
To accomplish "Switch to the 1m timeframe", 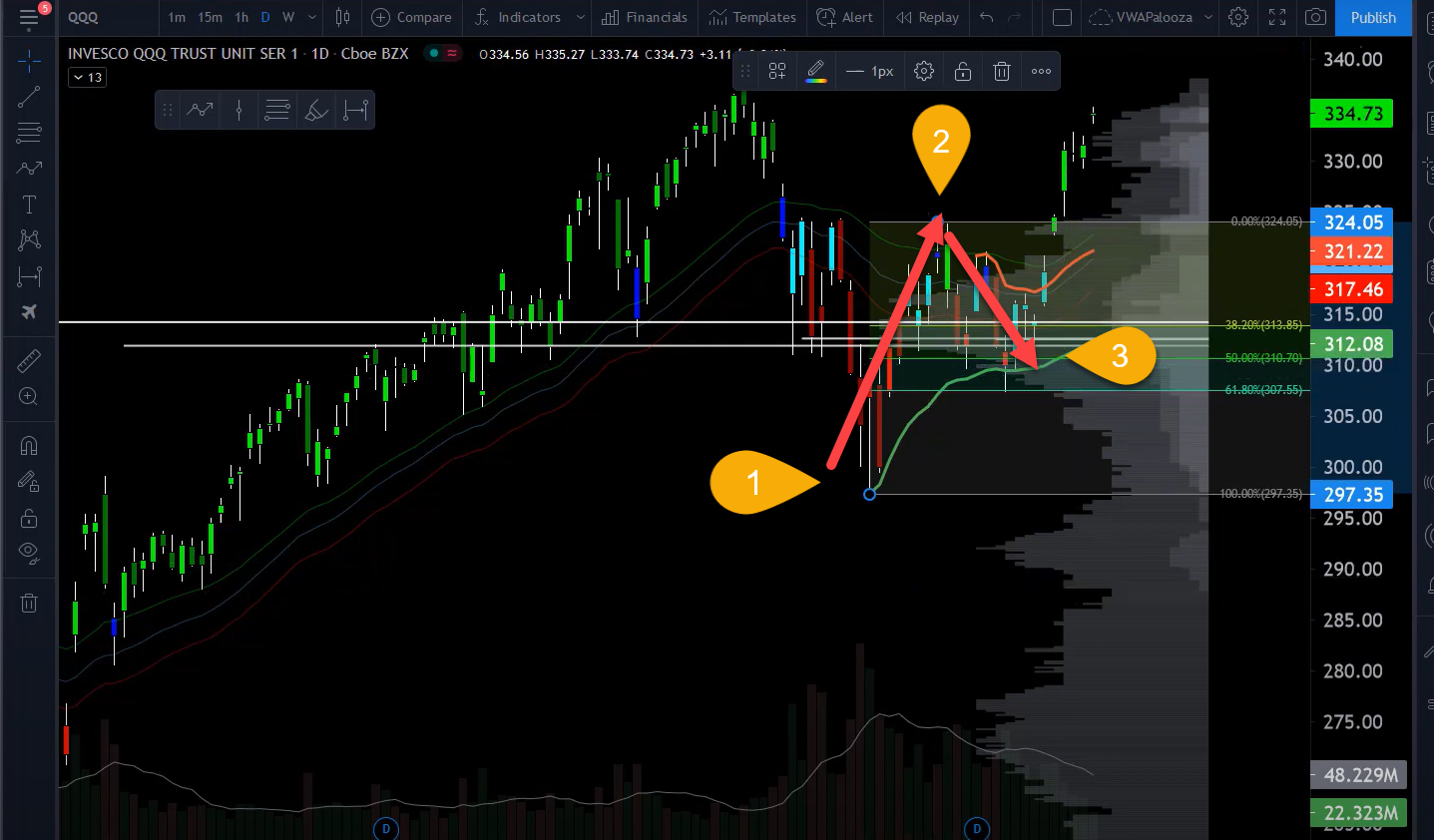I will coord(177,17).
